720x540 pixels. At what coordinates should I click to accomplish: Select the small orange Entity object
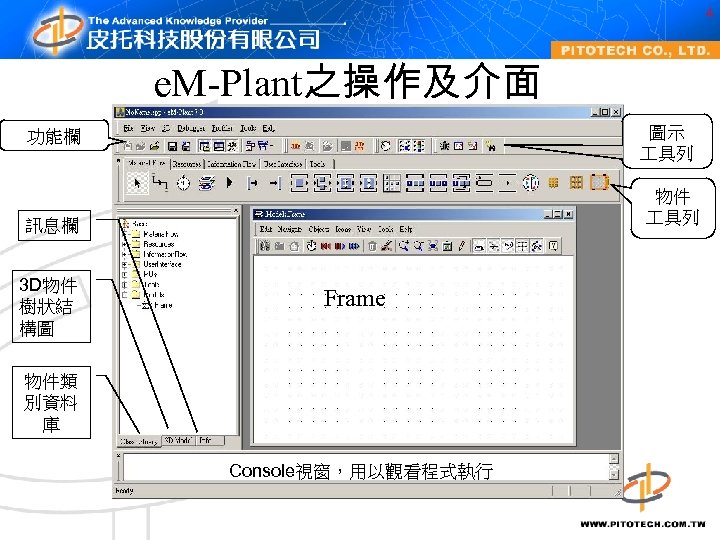[x=554, y=183]
